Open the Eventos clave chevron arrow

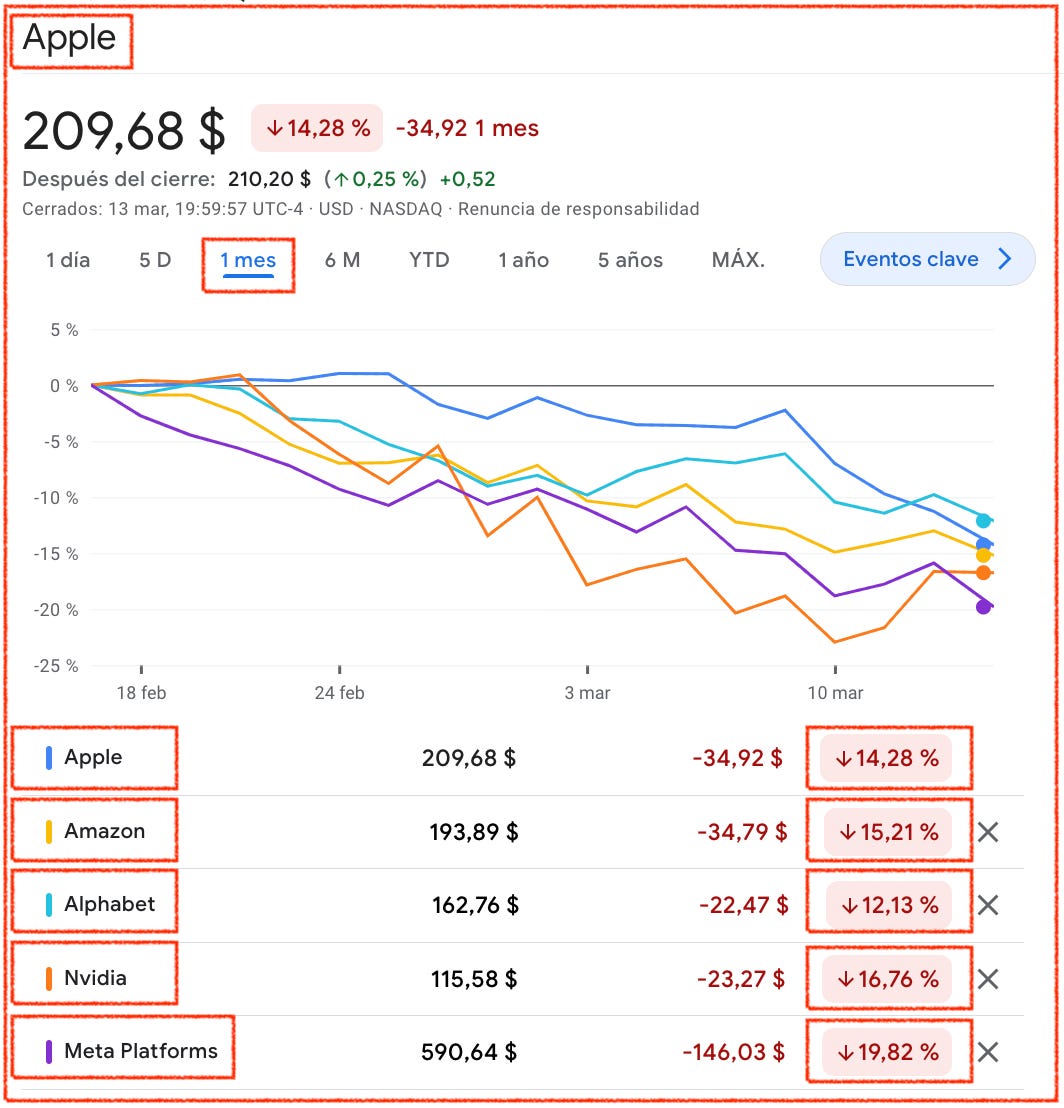click(x=1005, y=259)
